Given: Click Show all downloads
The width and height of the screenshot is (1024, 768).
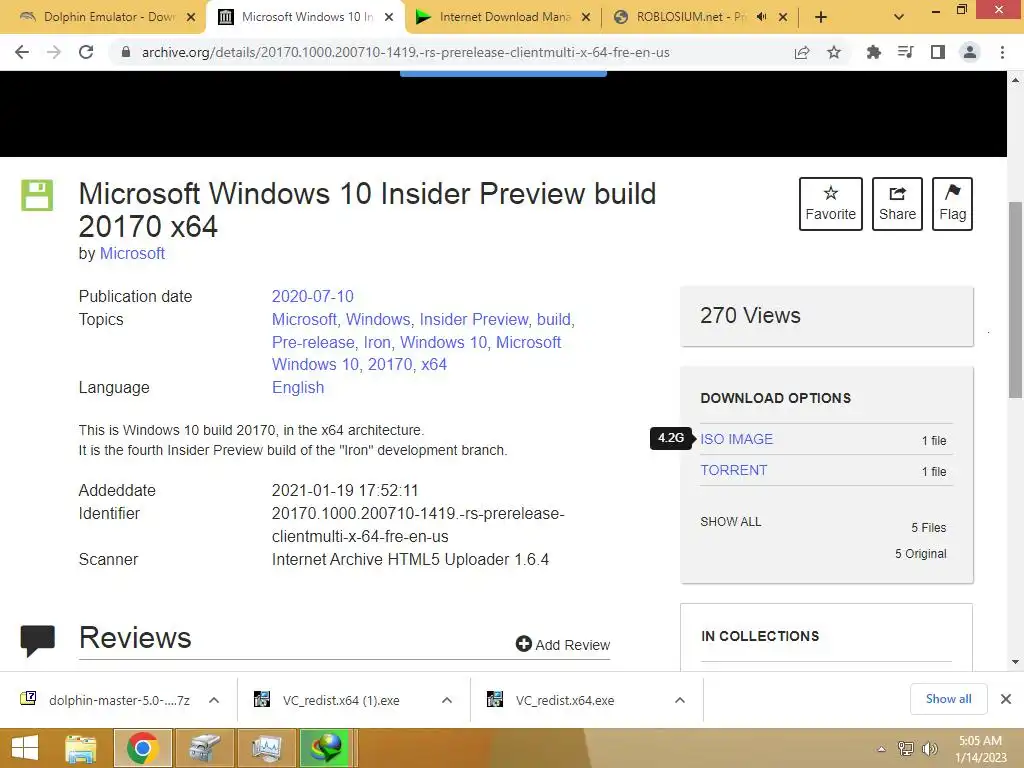Looking at the screenshot, I should pos(948,699).
